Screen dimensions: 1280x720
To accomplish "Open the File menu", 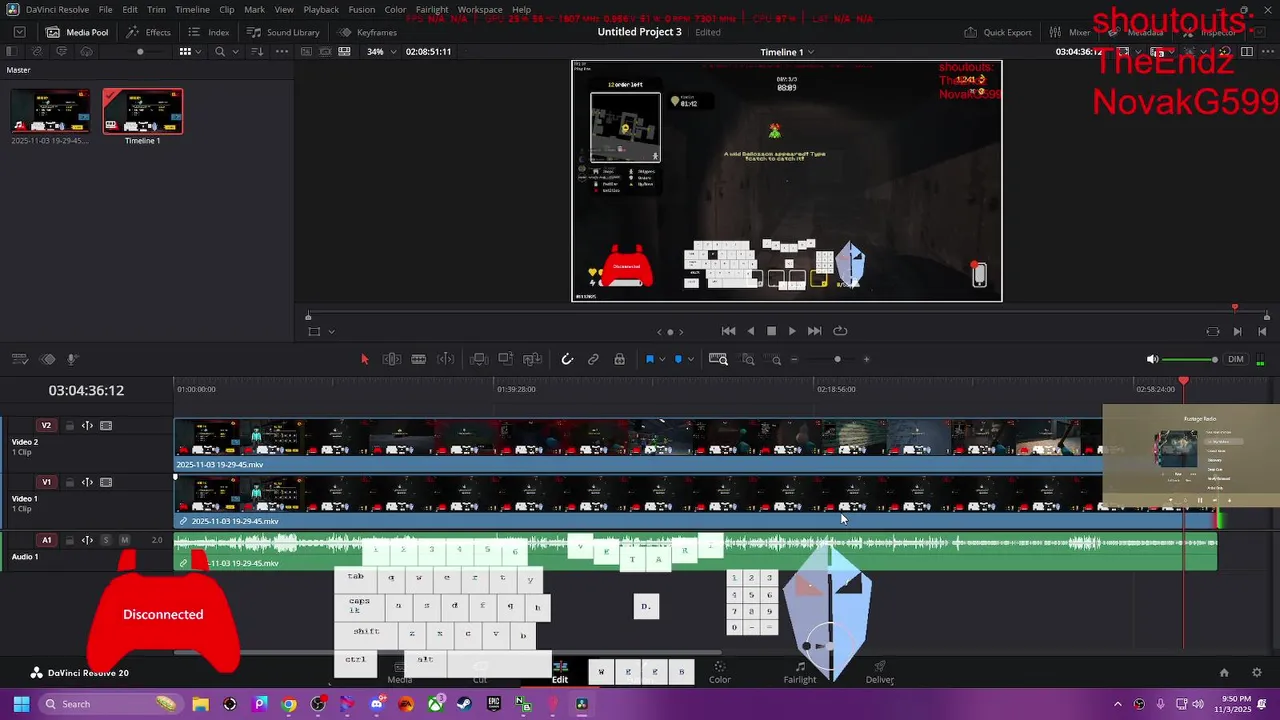I will point(105,9).
